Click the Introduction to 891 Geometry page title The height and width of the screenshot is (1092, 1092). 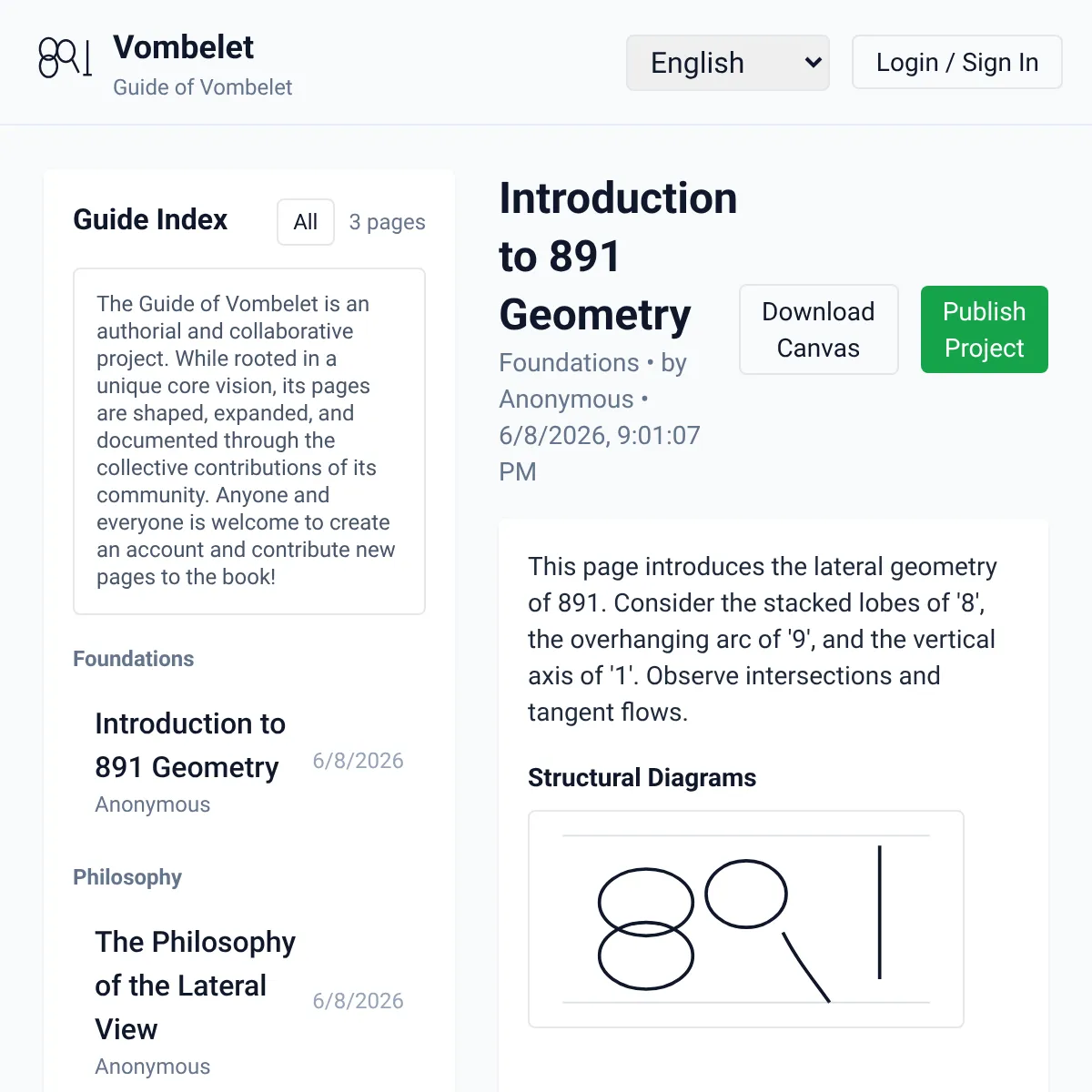[618, 257]
